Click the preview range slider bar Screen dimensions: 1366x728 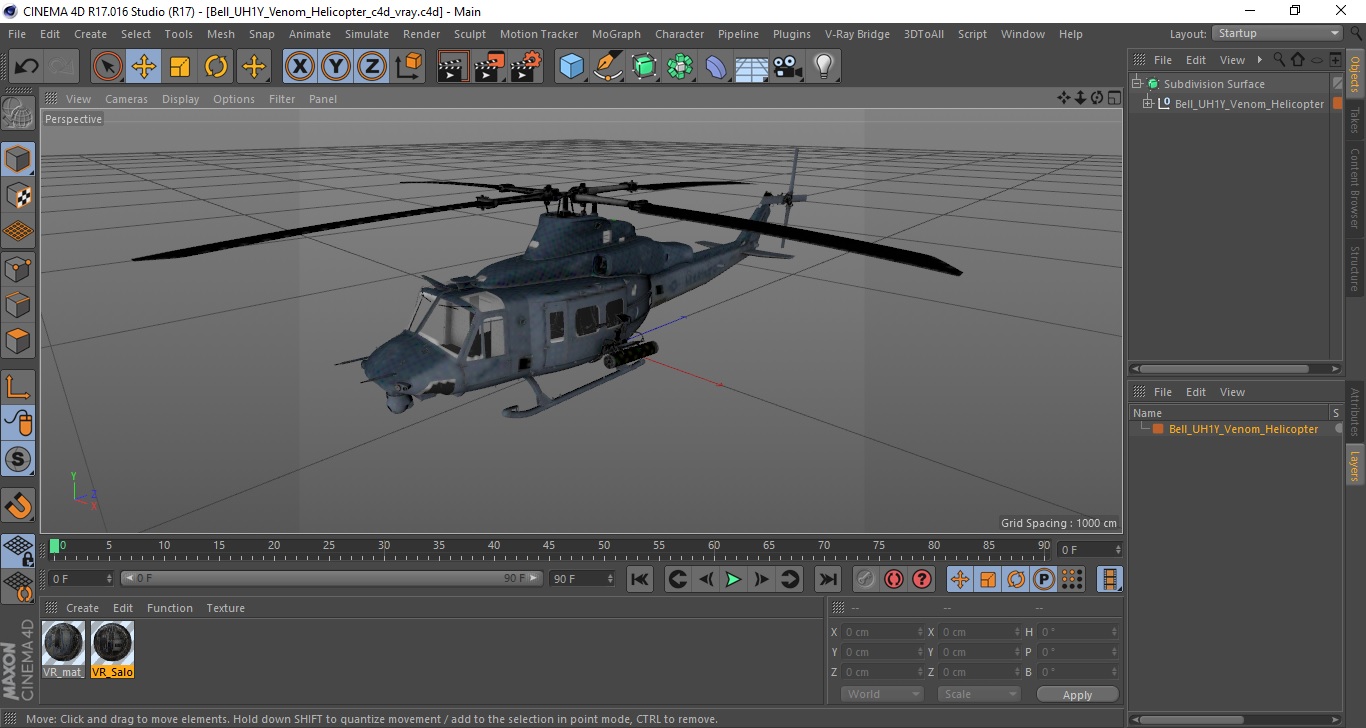pyautogui.click(x=332, y=578)
